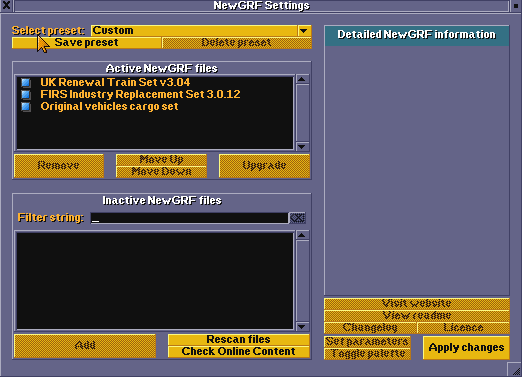Click blue status square of UK Renewal Train Set
522x377 pixels.
coord(26,82)
